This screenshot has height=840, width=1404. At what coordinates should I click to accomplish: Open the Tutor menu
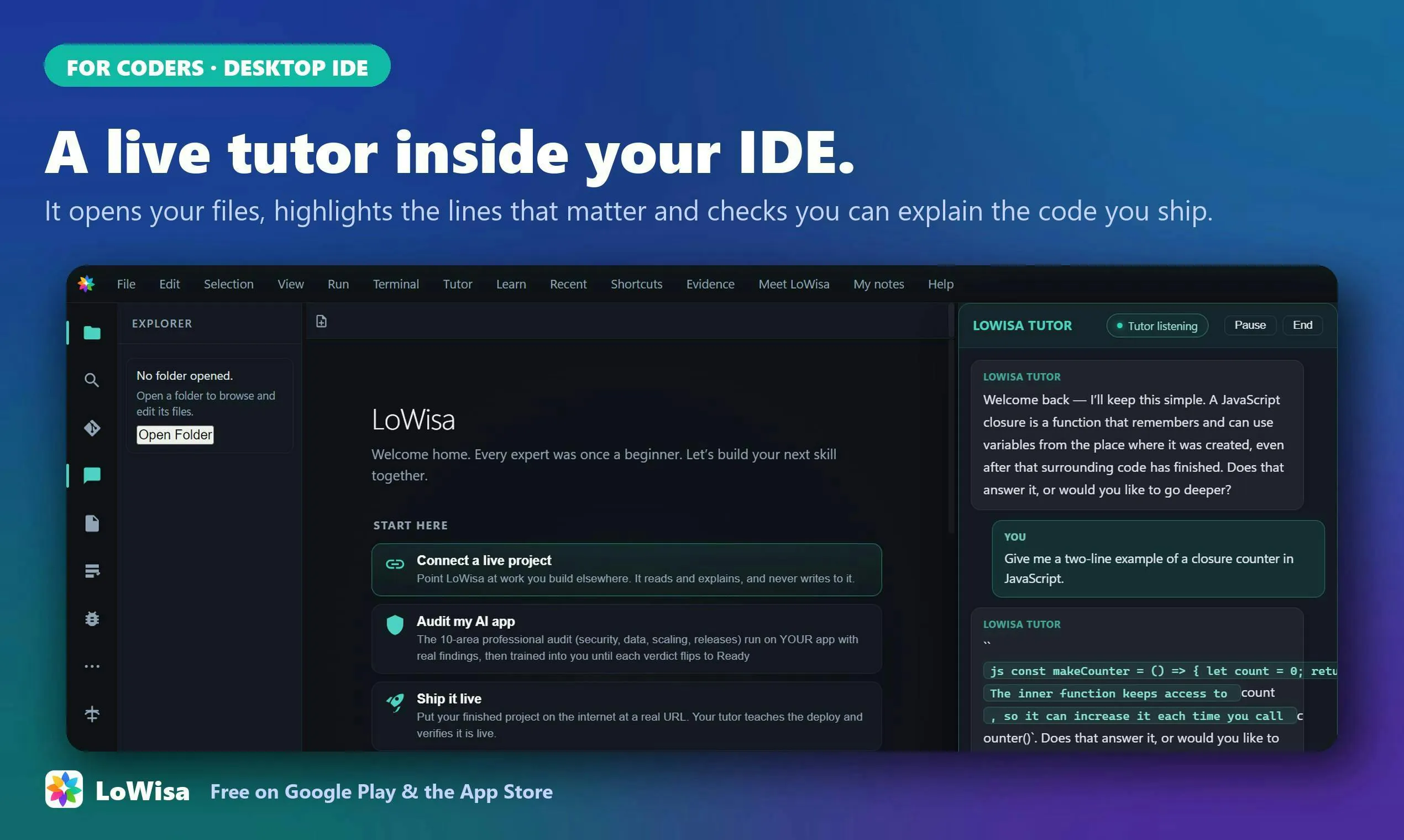click(458, 284)
